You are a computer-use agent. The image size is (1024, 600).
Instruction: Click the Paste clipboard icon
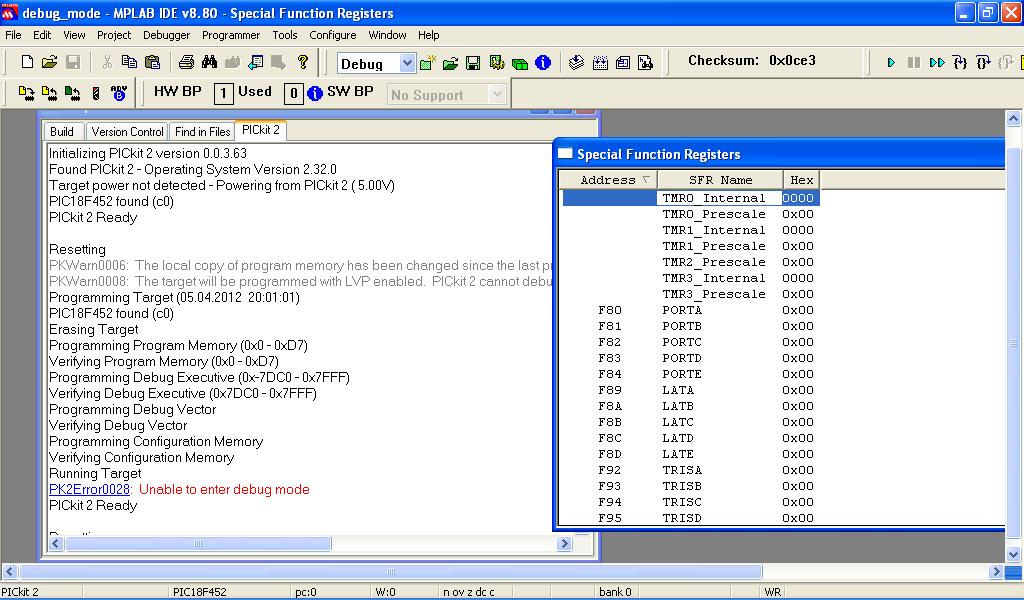(153, 62)
